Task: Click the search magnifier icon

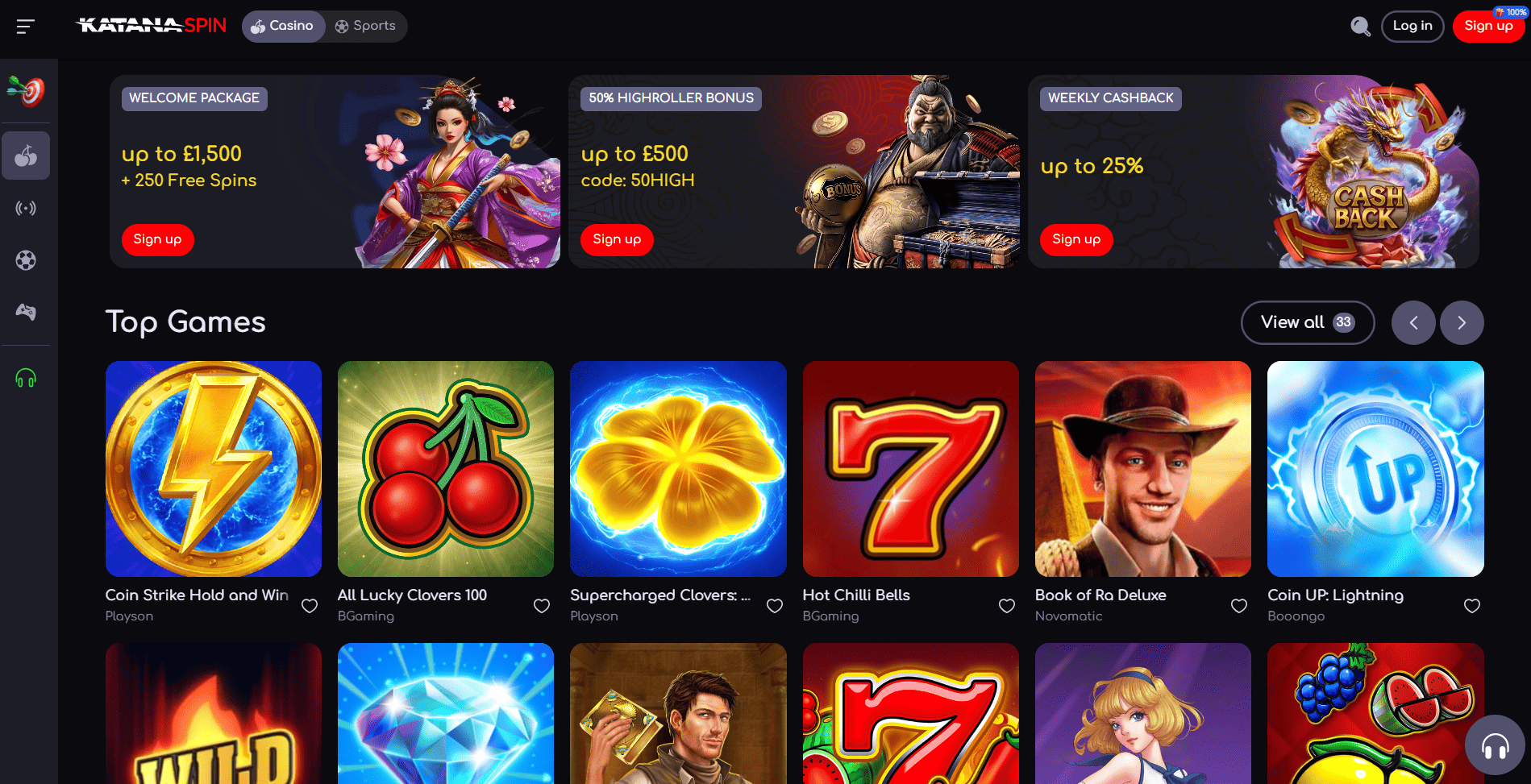Action: (x=1360, y=27)
